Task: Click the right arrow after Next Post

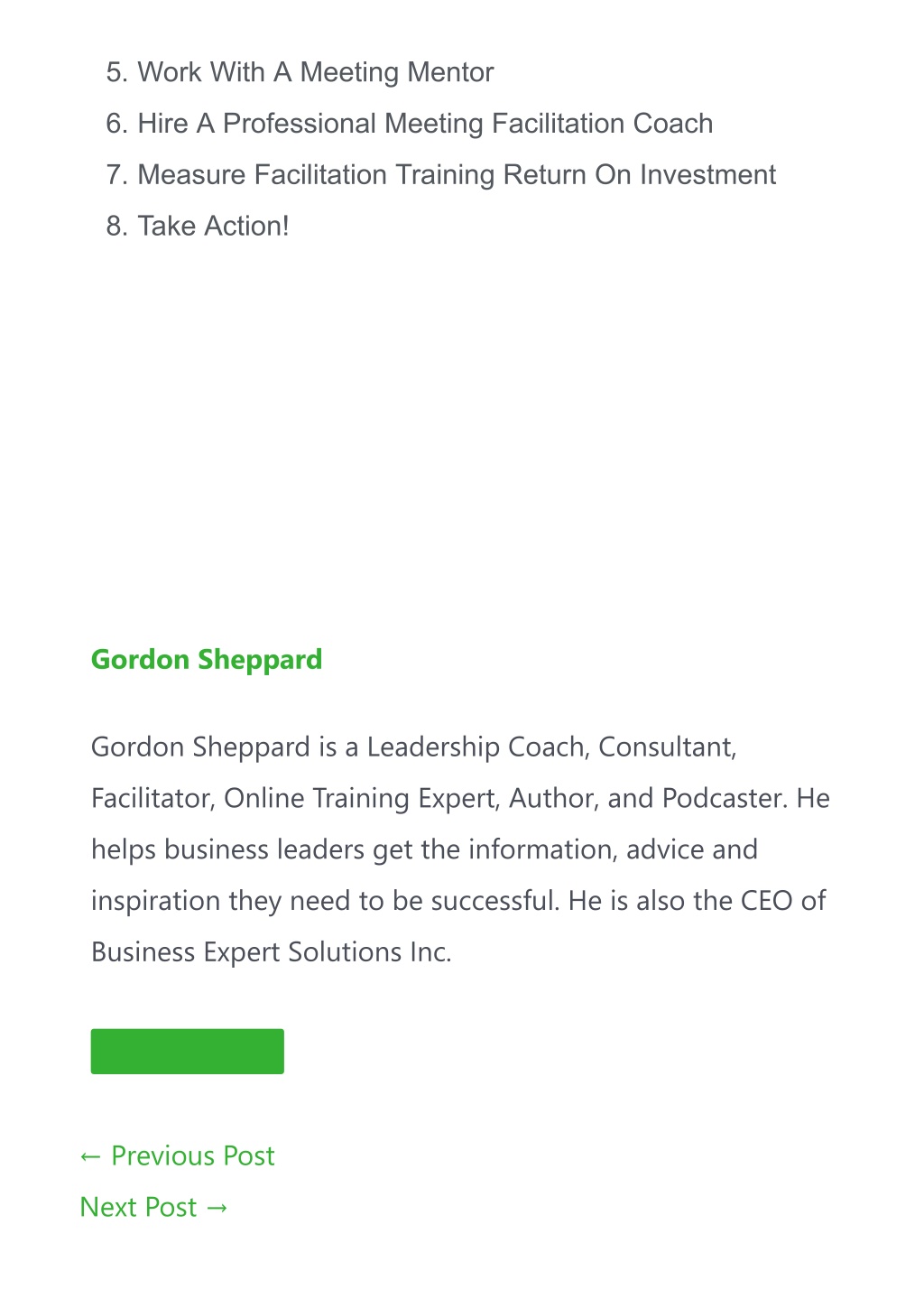Action: pyautogui.click(x=217, y=1209)
